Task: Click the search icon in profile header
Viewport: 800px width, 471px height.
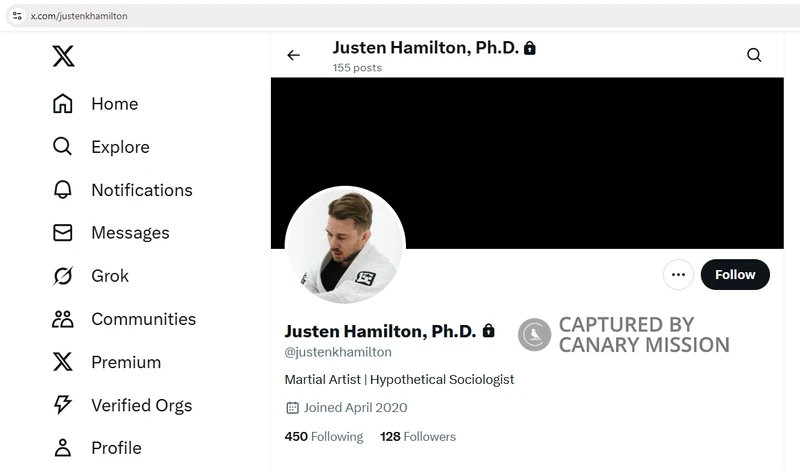Action: 754,55
